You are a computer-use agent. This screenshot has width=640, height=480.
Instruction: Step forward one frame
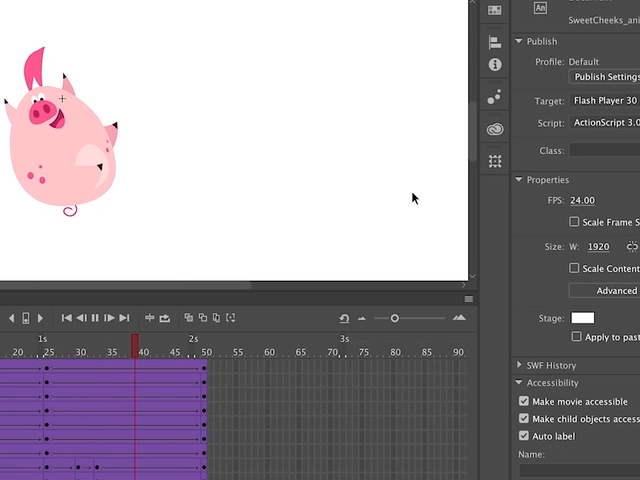109,318
